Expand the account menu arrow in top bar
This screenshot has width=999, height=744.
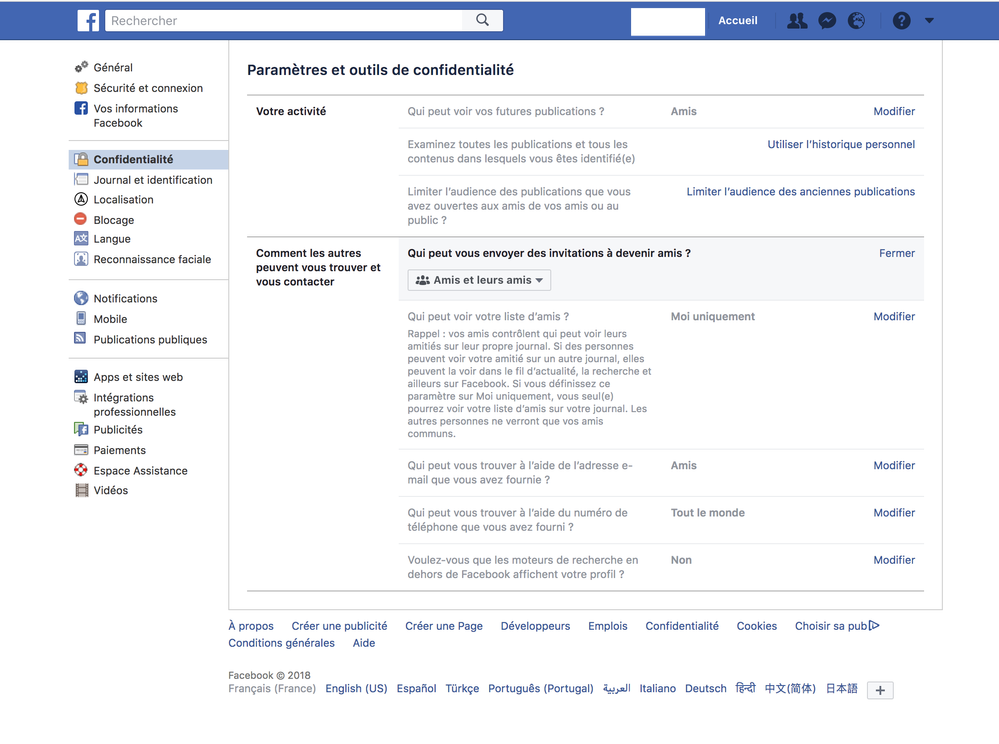pyautogui.click(x=929, y=20)
